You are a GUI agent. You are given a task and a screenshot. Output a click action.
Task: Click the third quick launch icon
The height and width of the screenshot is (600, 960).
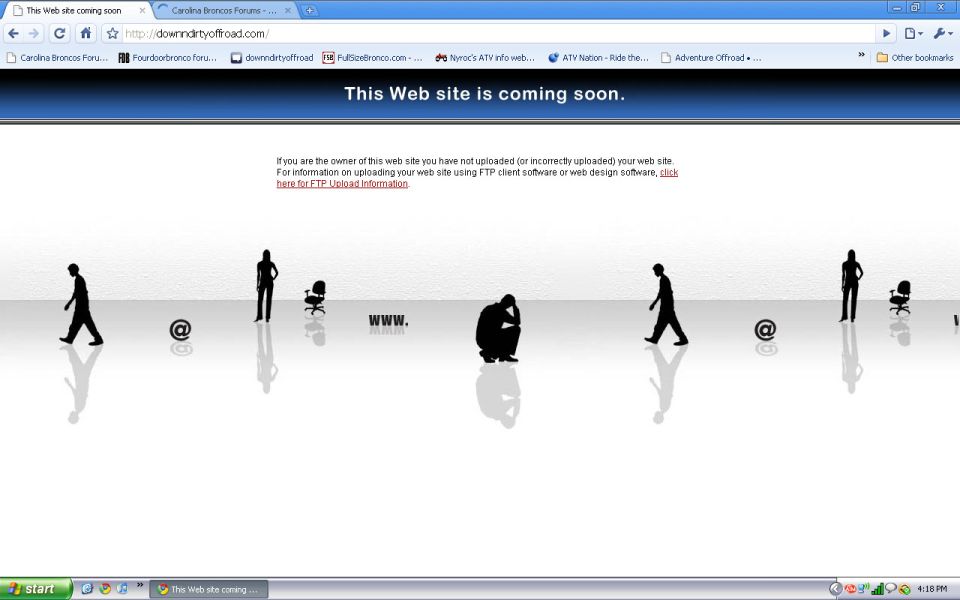point(122,589)
